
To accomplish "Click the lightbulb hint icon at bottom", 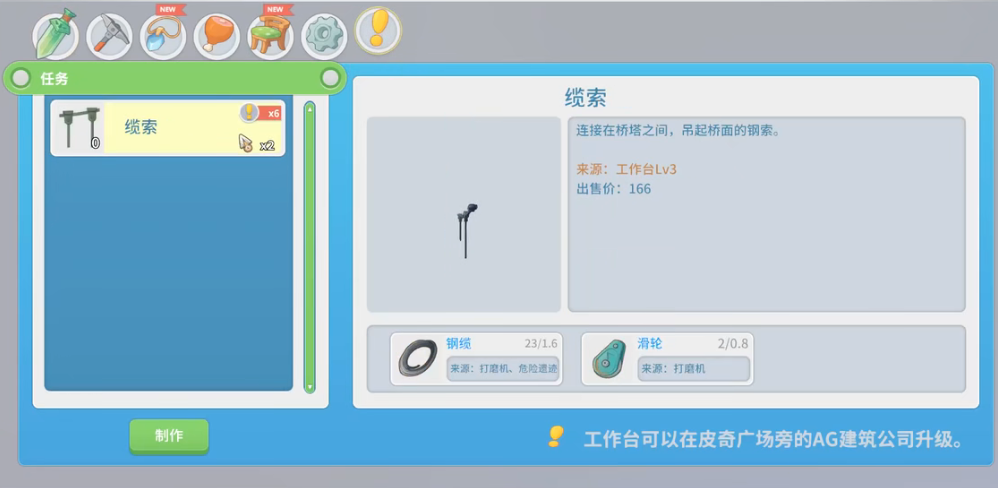I will click(x=556, y=437).
